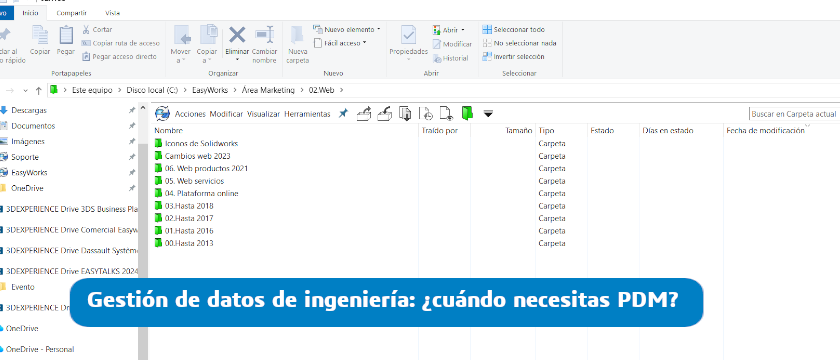Pin the PDM toolbar with the pushpin icon
This screenshot has height=360, width=840.
[344, 114]
